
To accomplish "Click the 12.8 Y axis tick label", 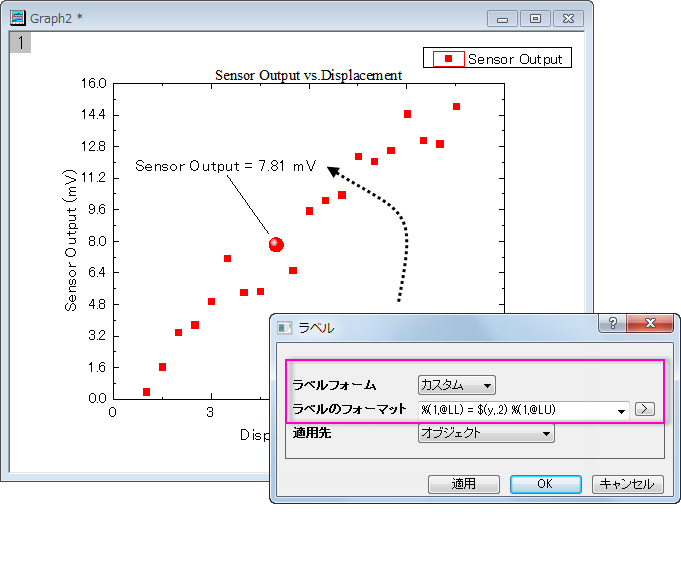I will click(93, 146).
